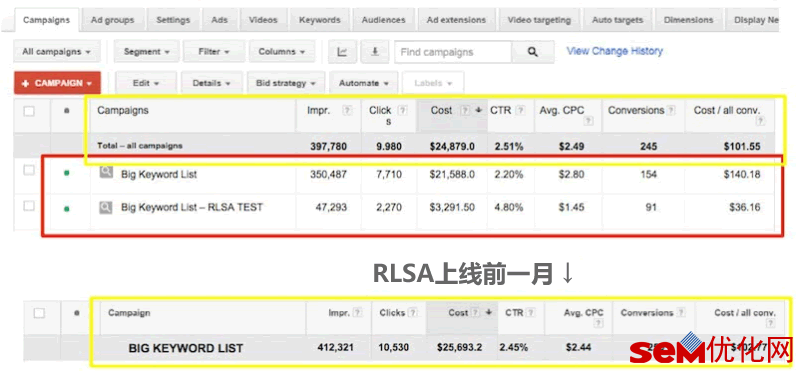Viewport: 798px width, 371px height.
Task: Click the $21,588.0 cost value
Action: [x=453, y=174]
